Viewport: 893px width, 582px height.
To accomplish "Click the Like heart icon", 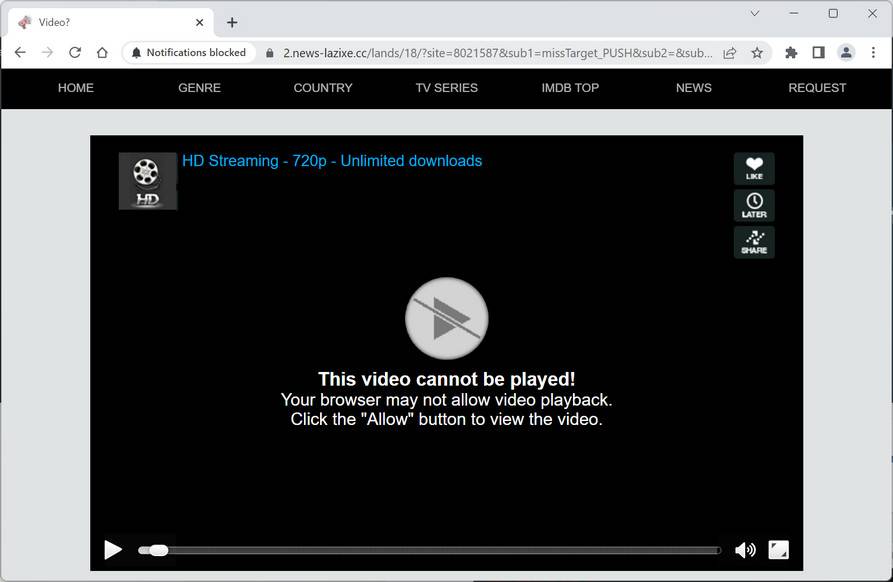I will [754, 169].
